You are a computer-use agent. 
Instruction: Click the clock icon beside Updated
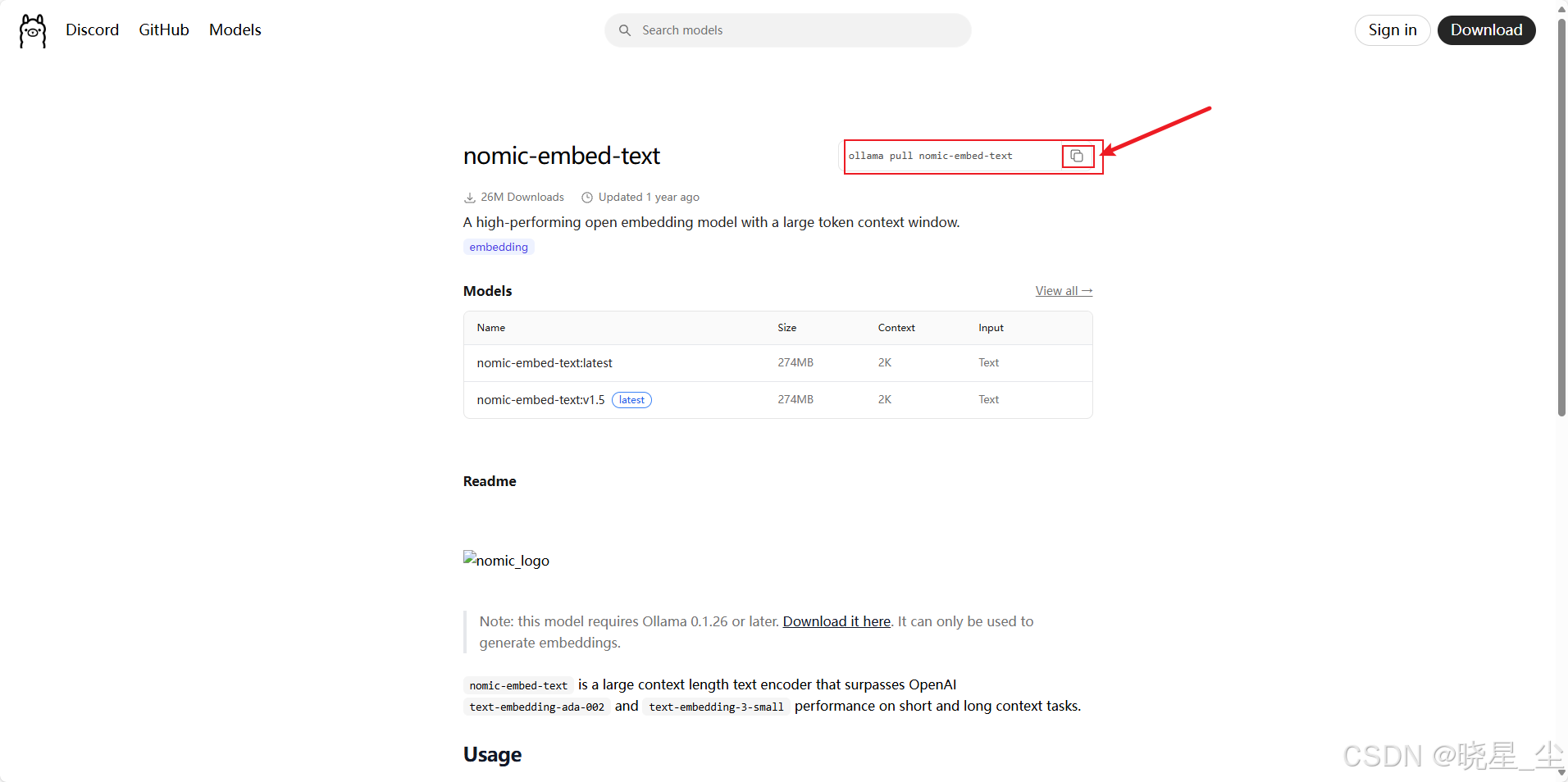587,198
